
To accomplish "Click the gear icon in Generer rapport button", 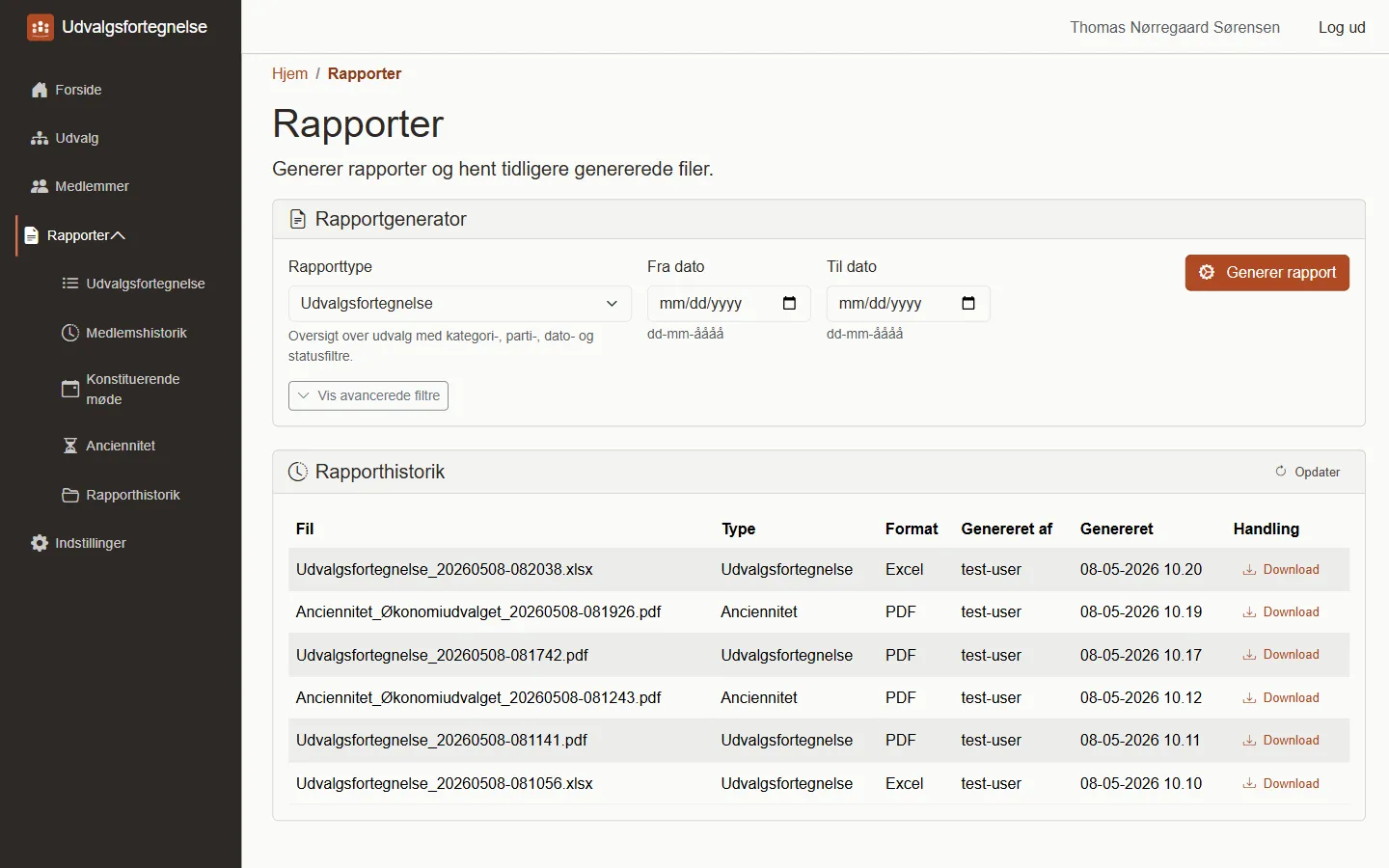I will click(1207, 272).
